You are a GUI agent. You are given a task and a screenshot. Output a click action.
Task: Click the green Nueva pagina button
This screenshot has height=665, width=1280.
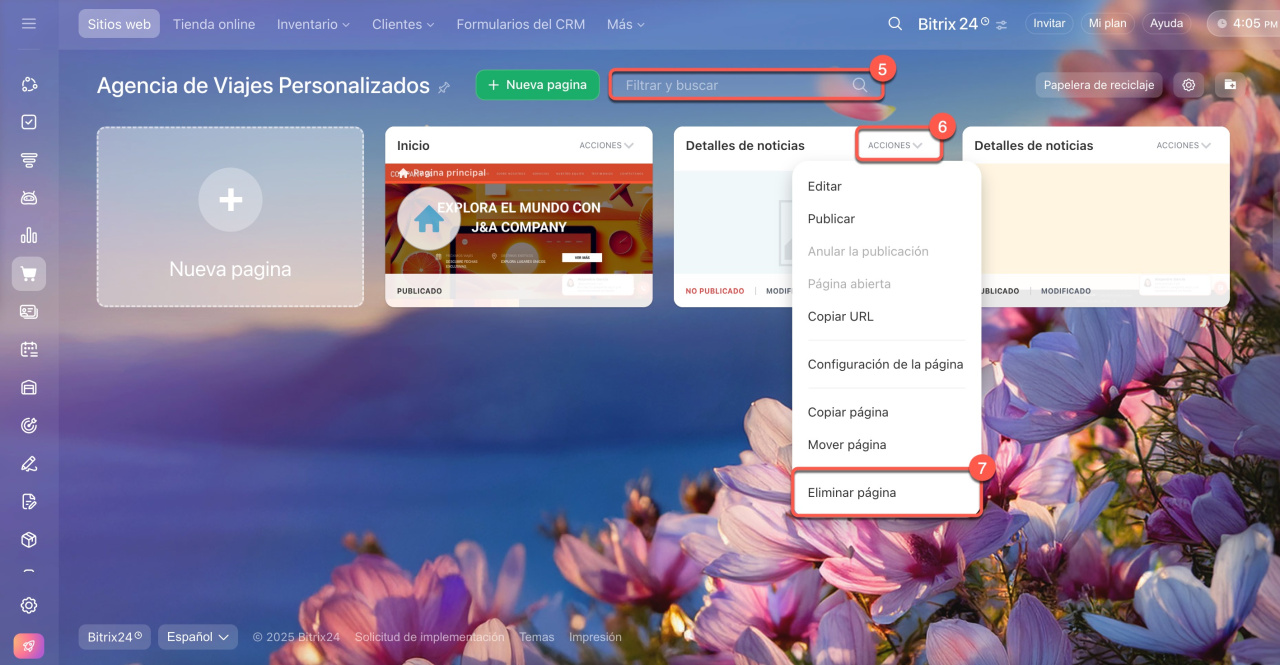[x=537, y=85]
